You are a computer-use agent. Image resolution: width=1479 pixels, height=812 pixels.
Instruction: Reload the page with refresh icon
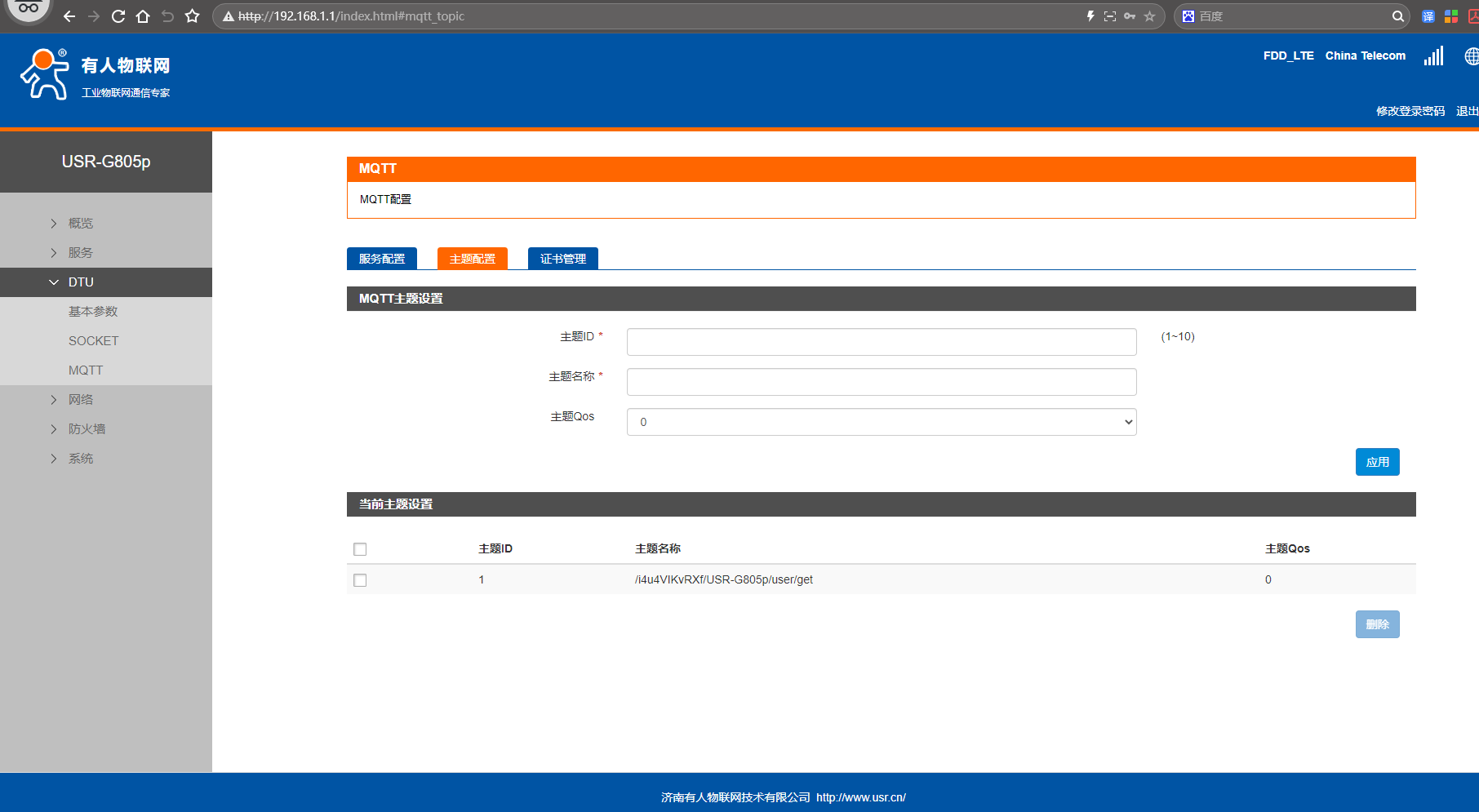118,16
